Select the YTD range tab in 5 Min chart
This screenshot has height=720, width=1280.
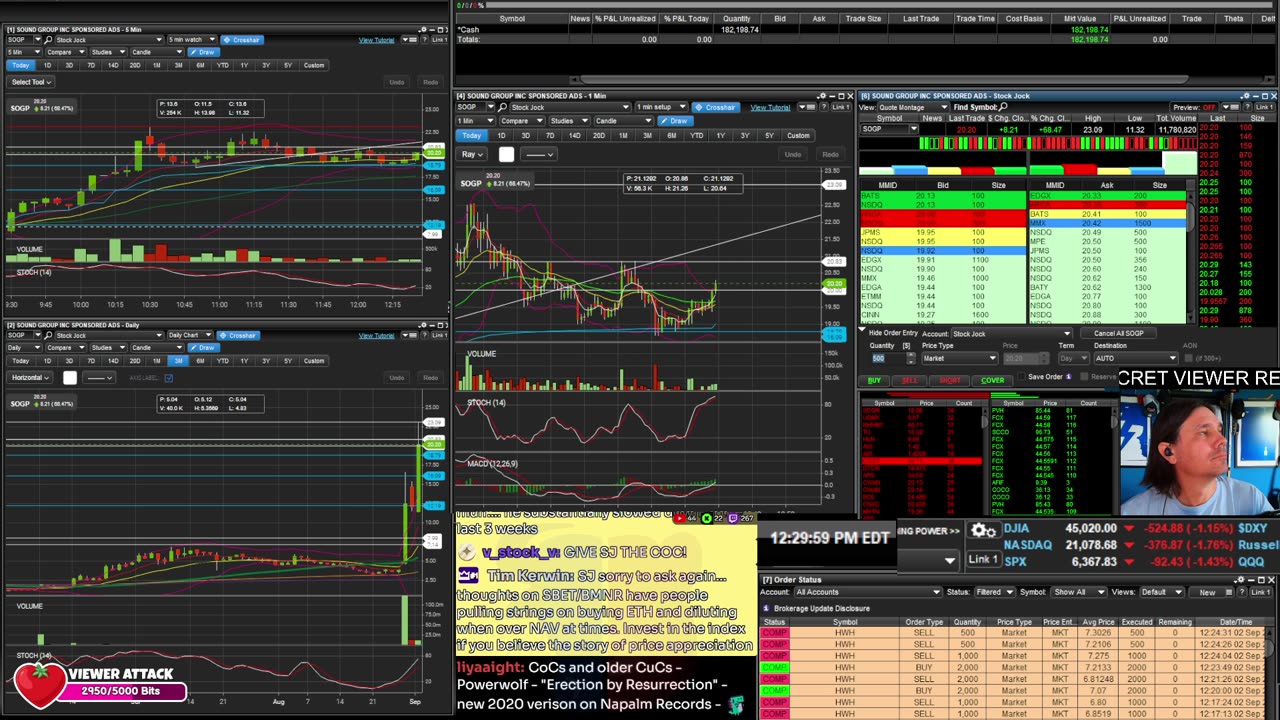[222, 66]
